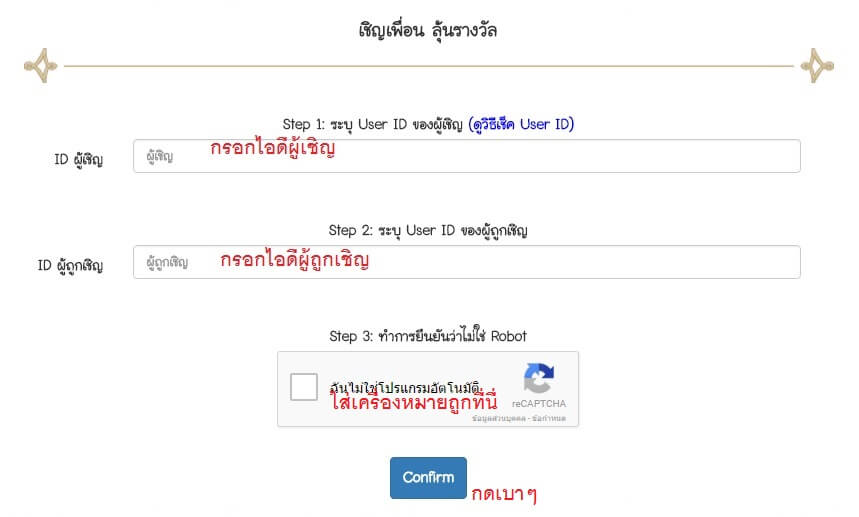Screen dimensions: 859x517
Task: Click the left decorative ornament icon
Action: [41, 66]
